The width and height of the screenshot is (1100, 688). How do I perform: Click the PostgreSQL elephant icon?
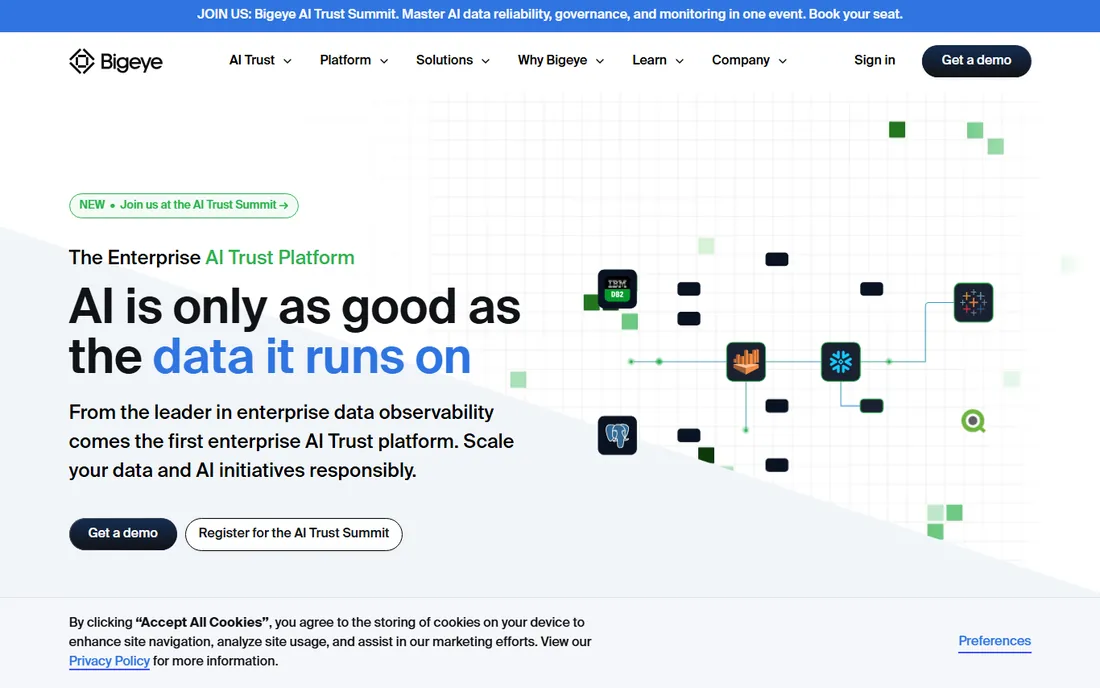point(617,436)
